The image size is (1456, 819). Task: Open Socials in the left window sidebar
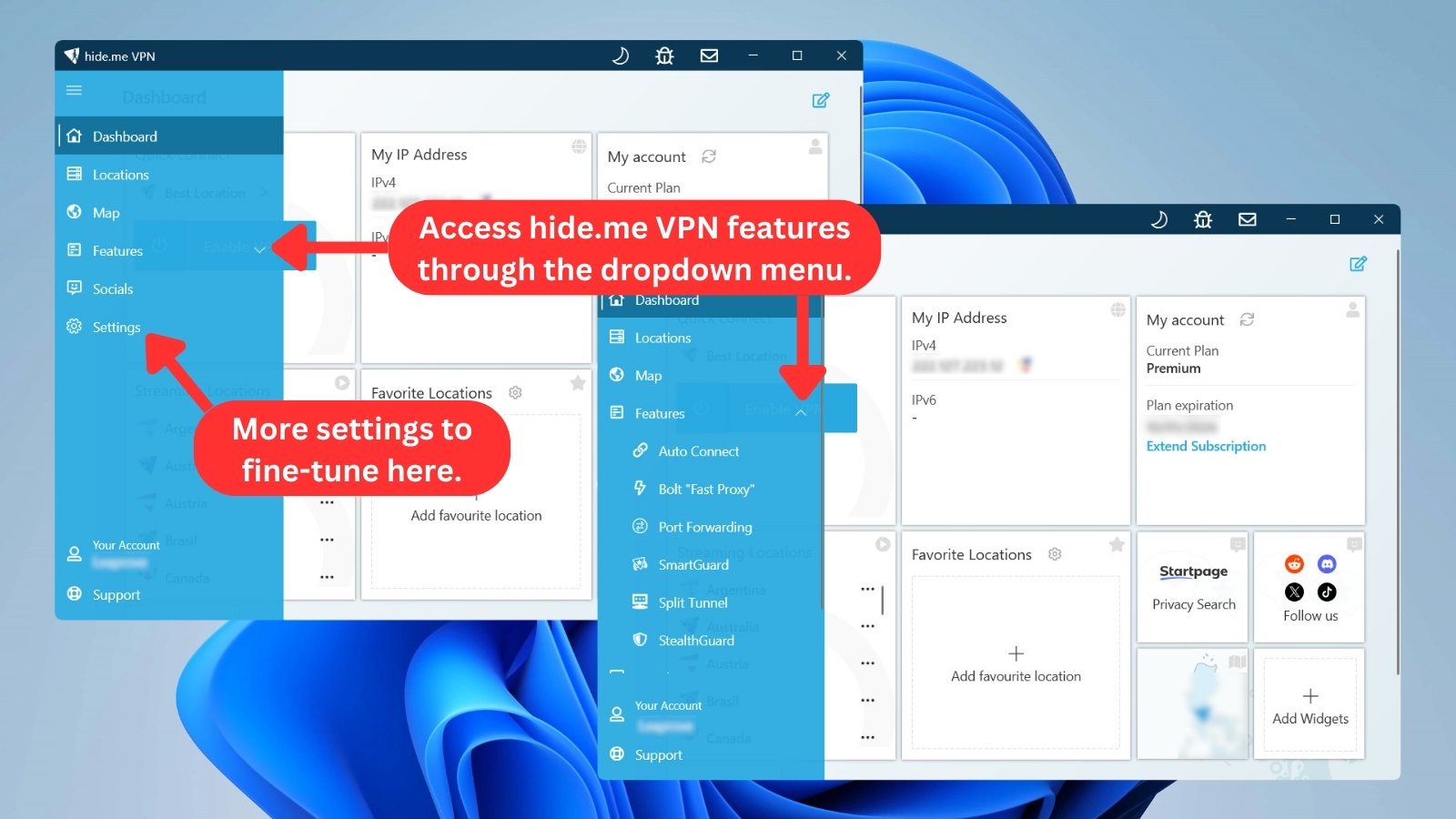click(x=169, y=289)
